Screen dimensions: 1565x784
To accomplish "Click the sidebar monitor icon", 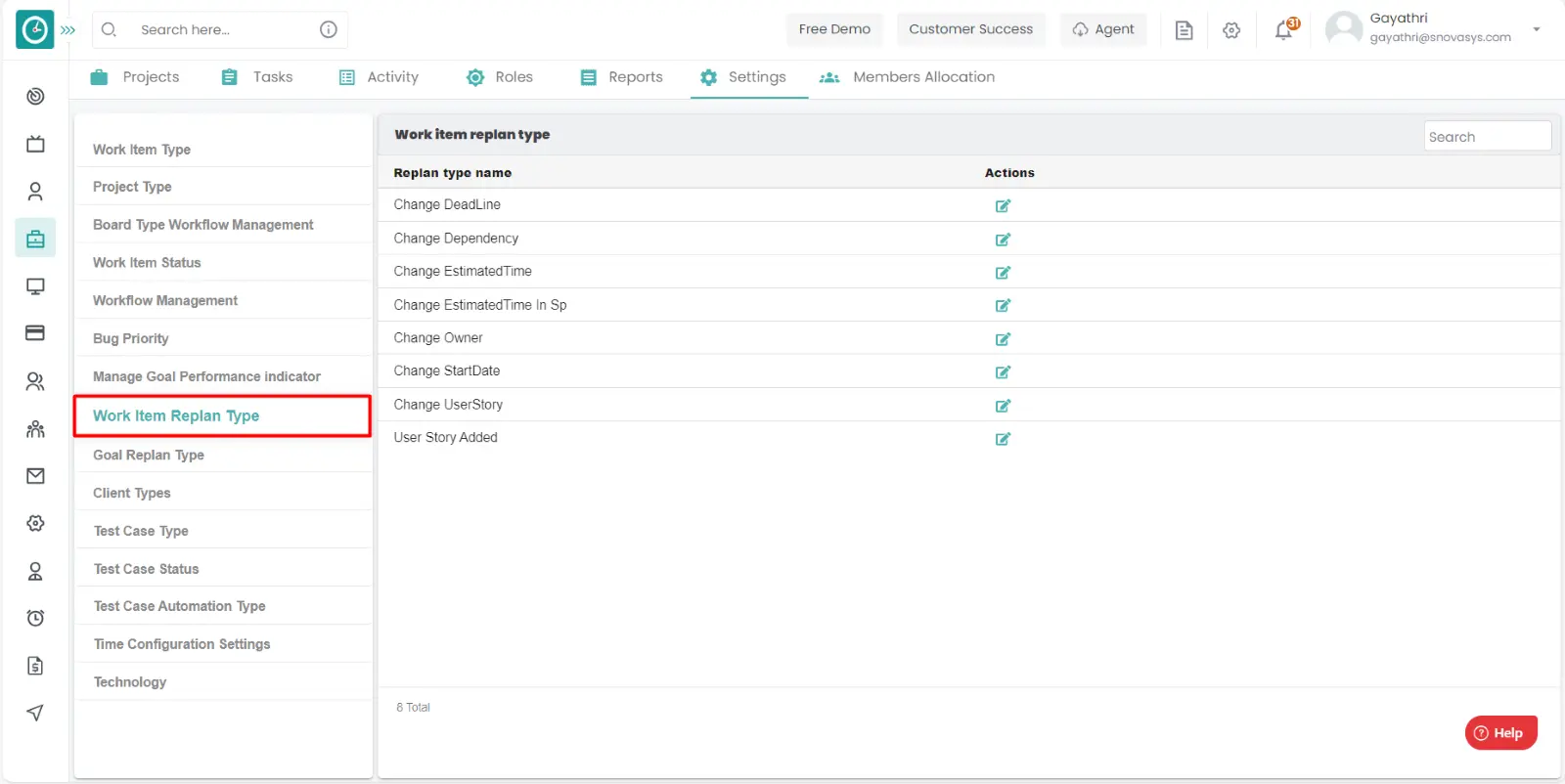I will tap(35, 286).
